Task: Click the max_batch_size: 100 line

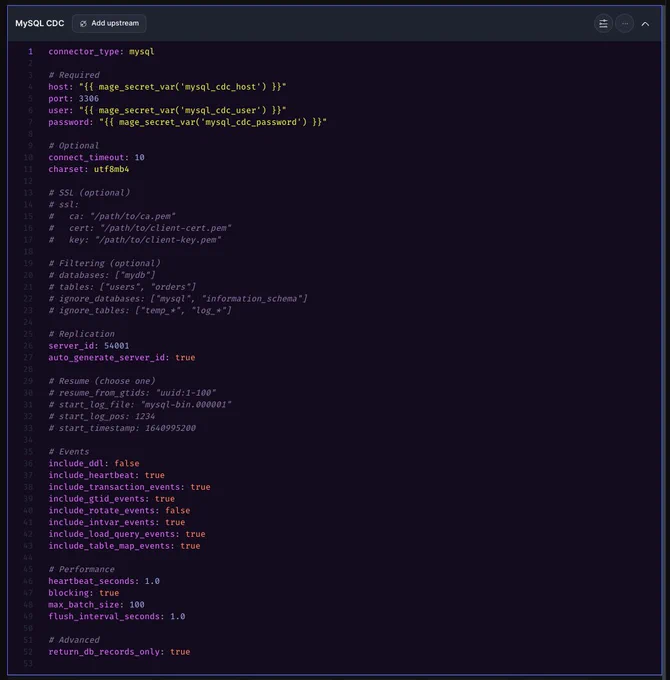Action: (96, 605)
